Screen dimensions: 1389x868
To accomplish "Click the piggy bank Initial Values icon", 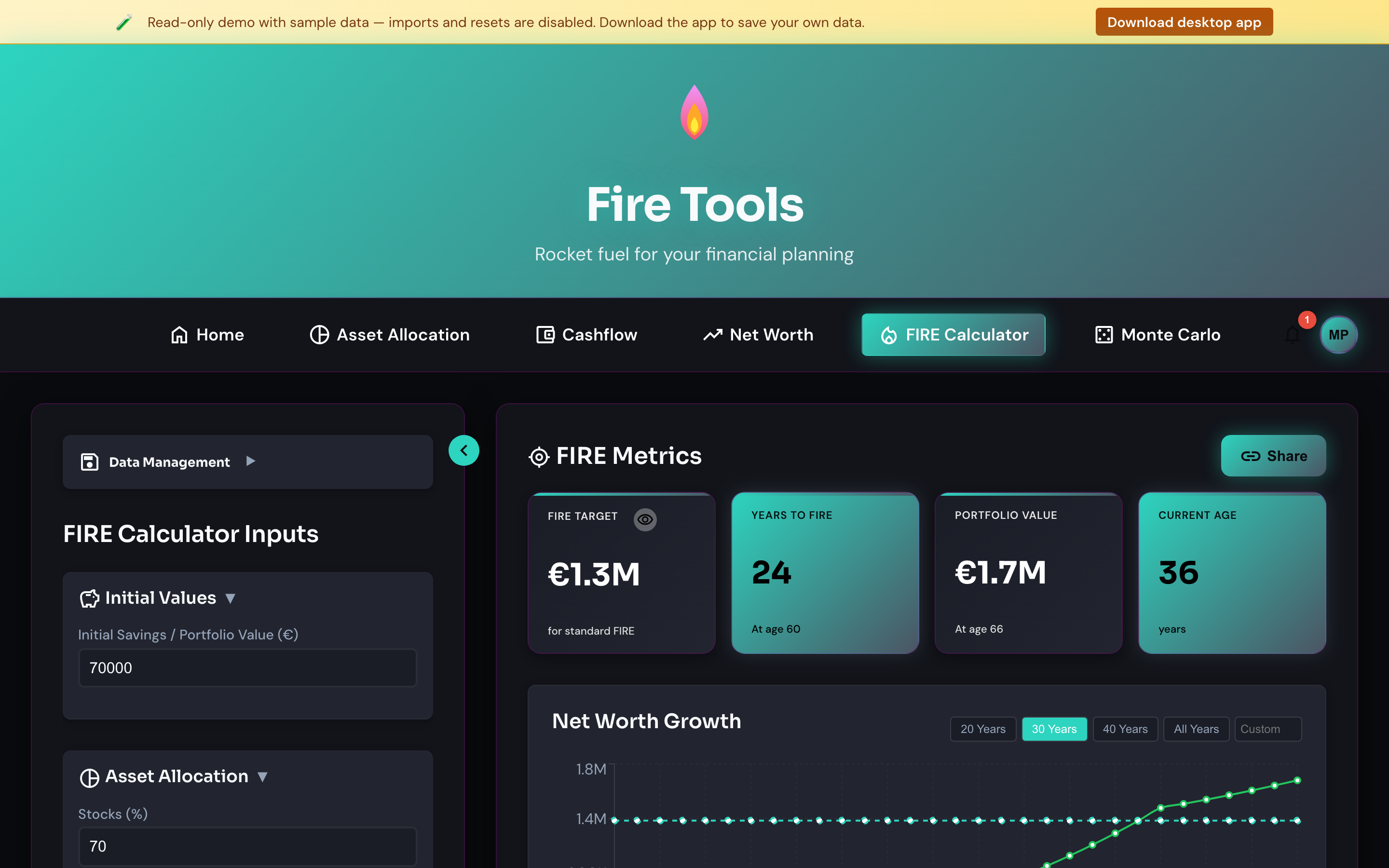I will click(90, 598).
